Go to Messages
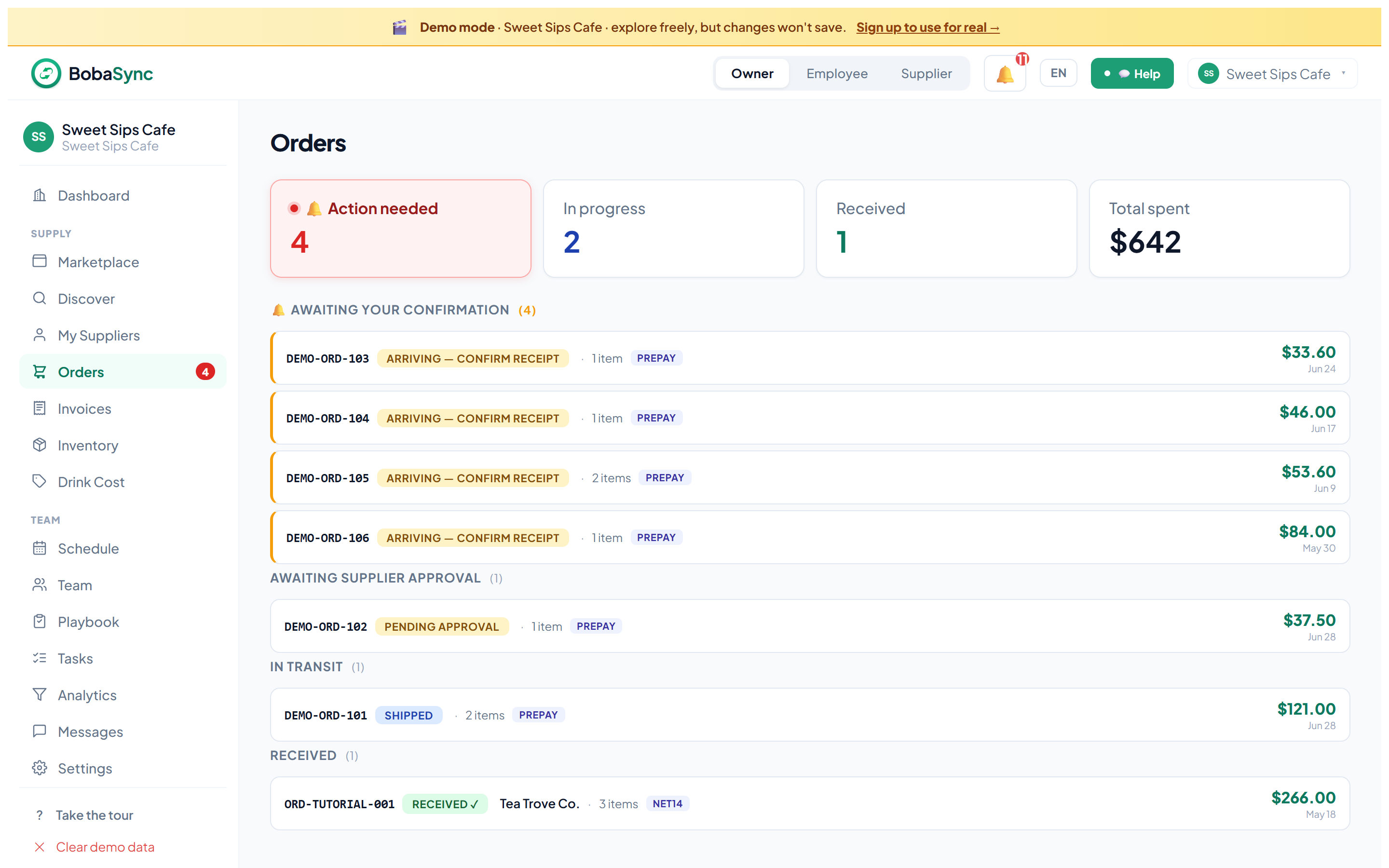The height and width of the screenshot is (868, 1389). coord(123,732)
